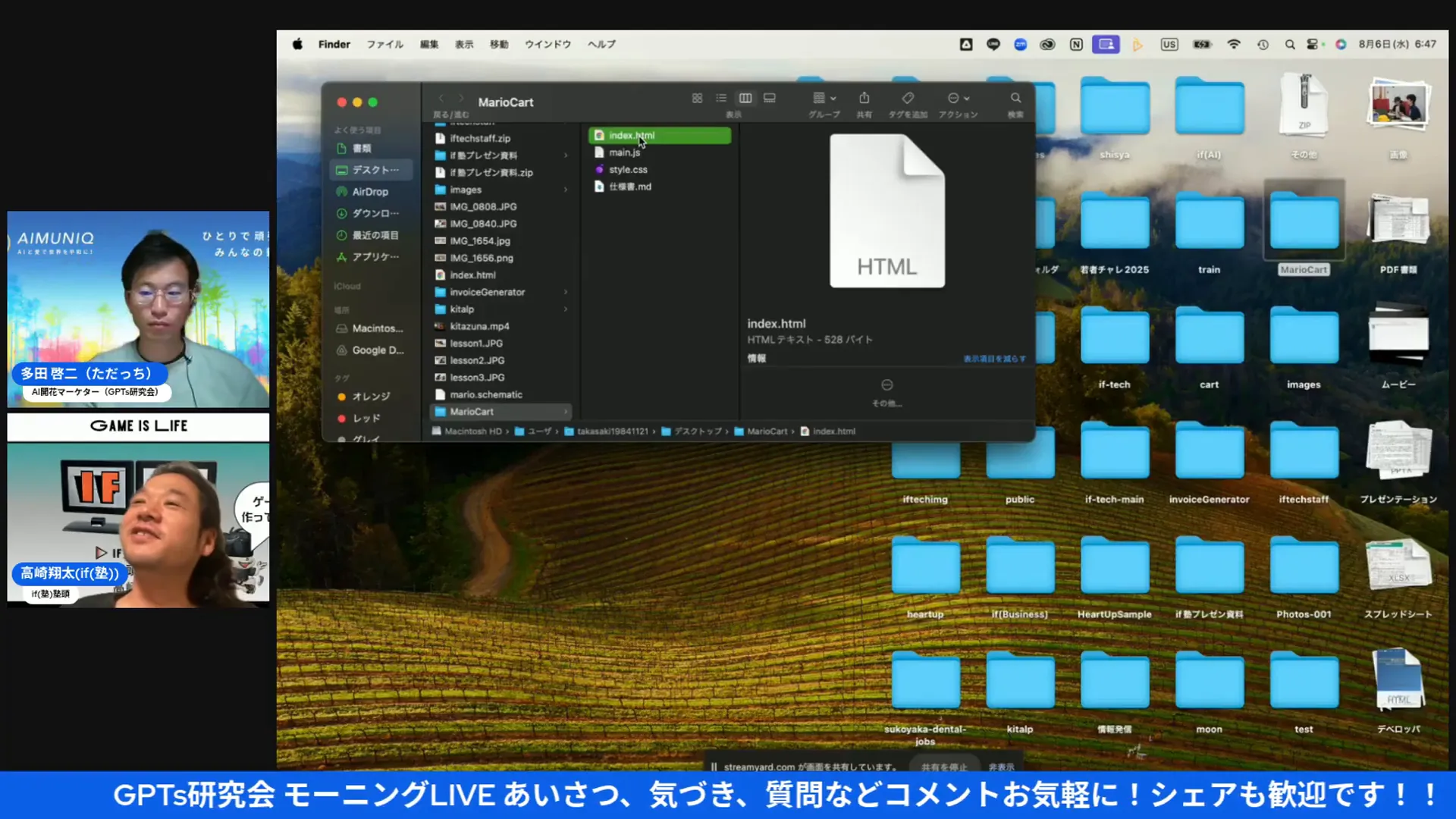The height and width of the screenshot is (819, 1456).
Task: Click the Share (共有) toolbar icon
Action: [864, 98]
